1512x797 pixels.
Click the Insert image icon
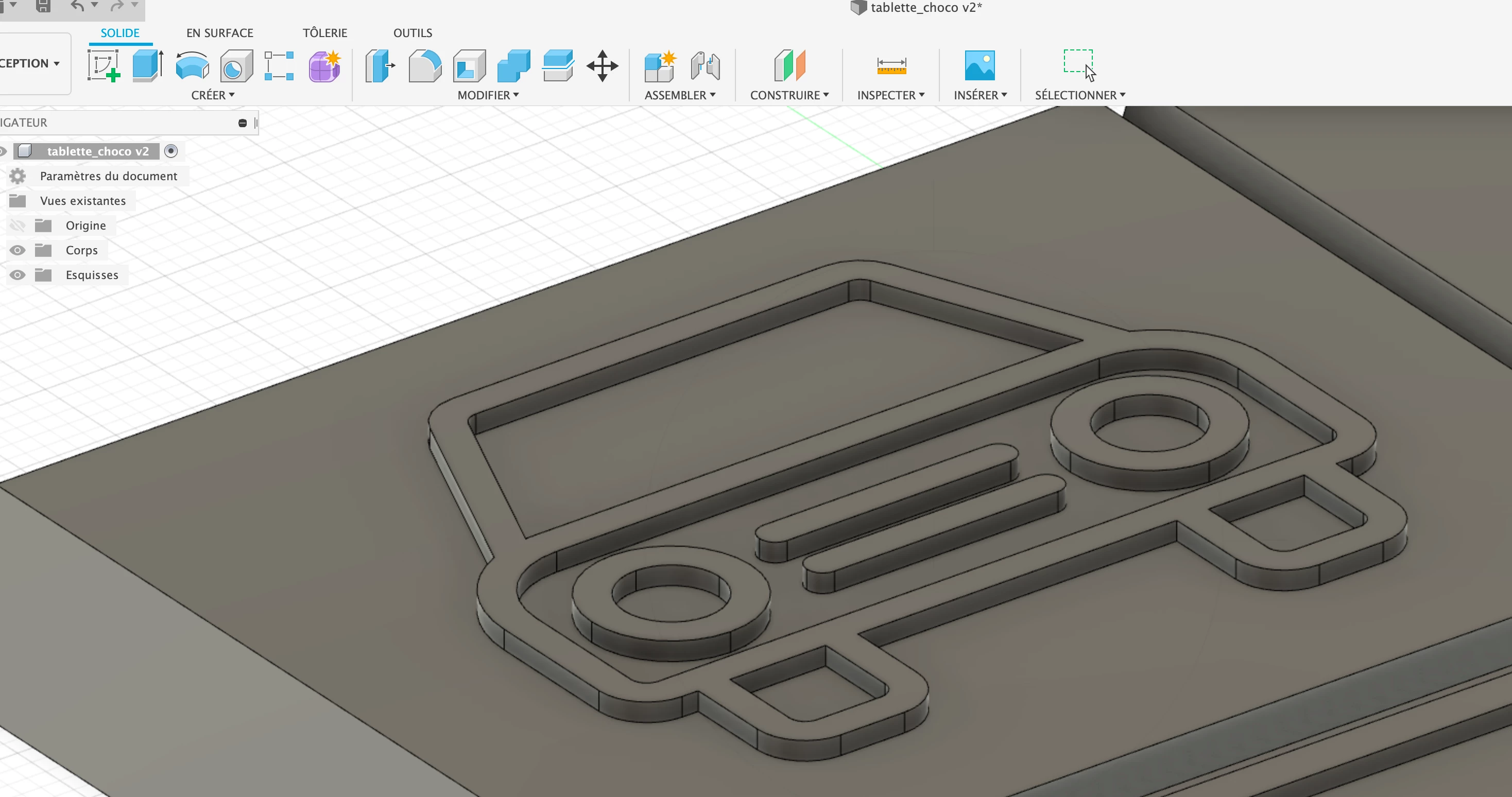pos(980,65)
